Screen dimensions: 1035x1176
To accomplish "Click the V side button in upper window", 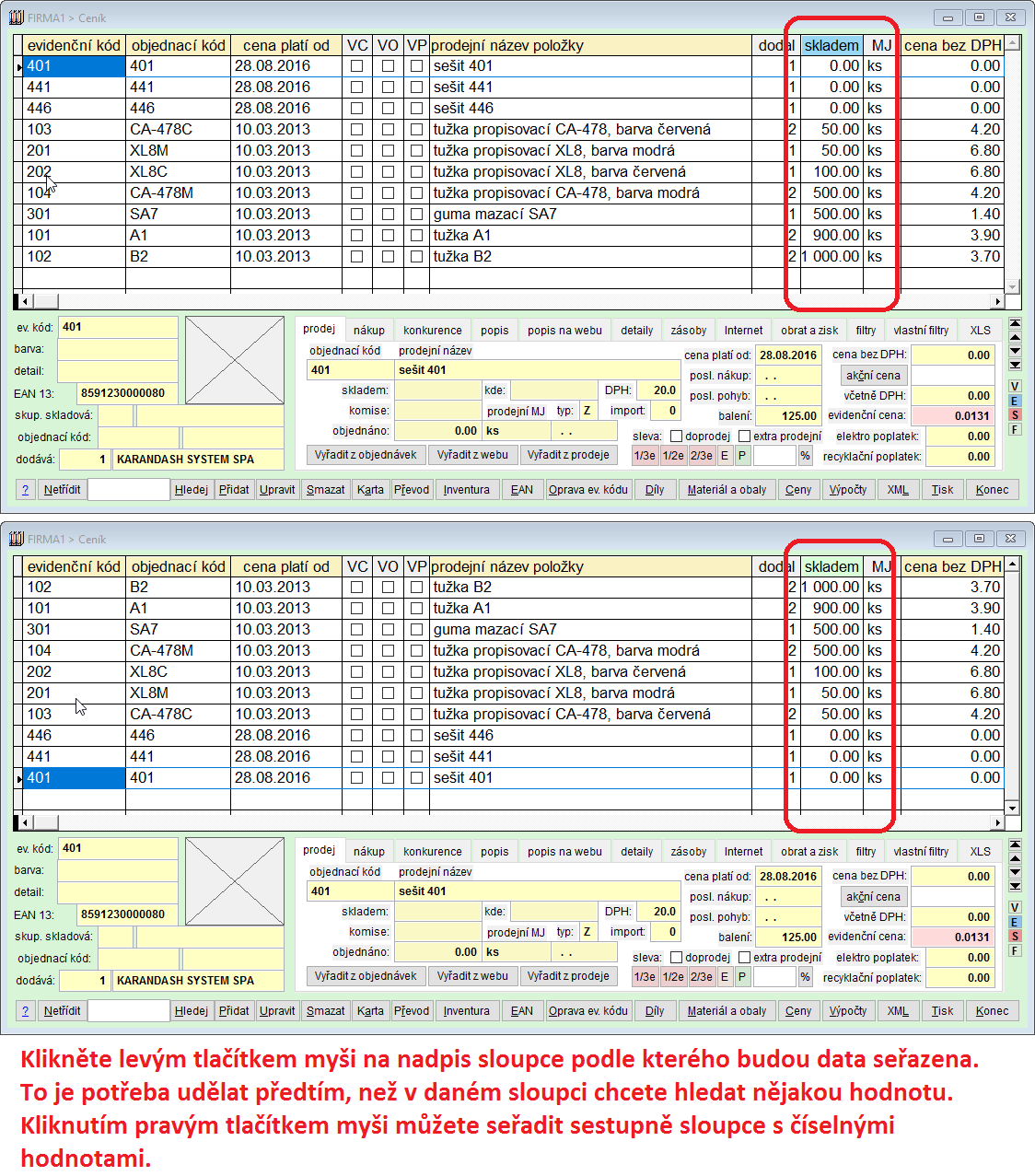I will coord(1015,387).
